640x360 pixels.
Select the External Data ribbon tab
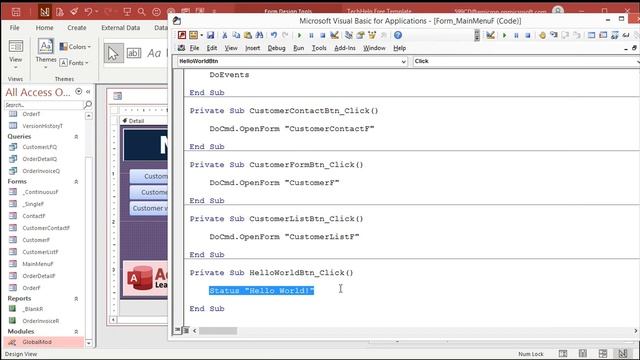coord(120,28)
